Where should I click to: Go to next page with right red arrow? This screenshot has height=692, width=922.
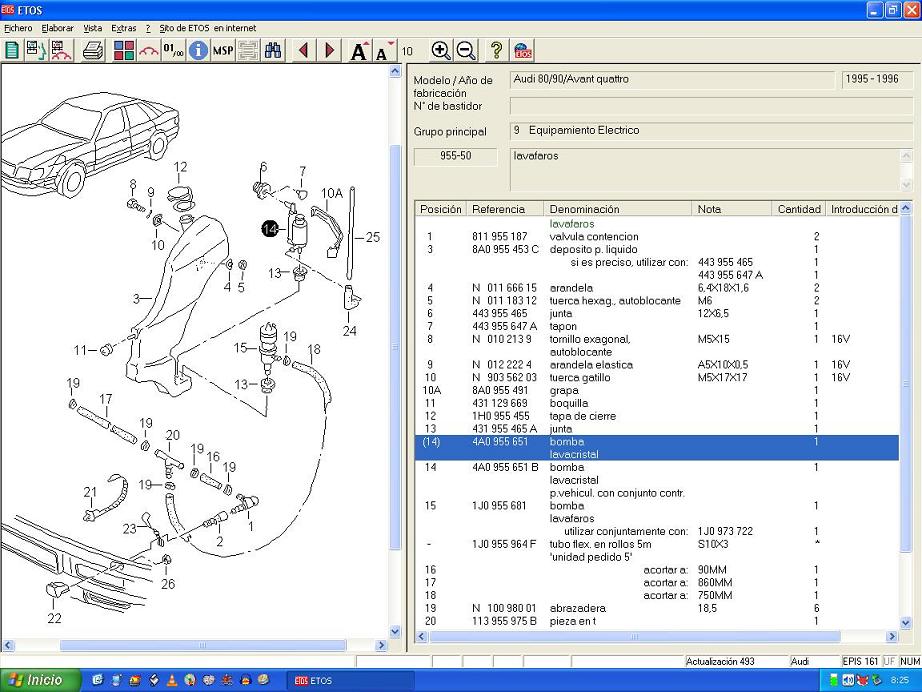329,51
